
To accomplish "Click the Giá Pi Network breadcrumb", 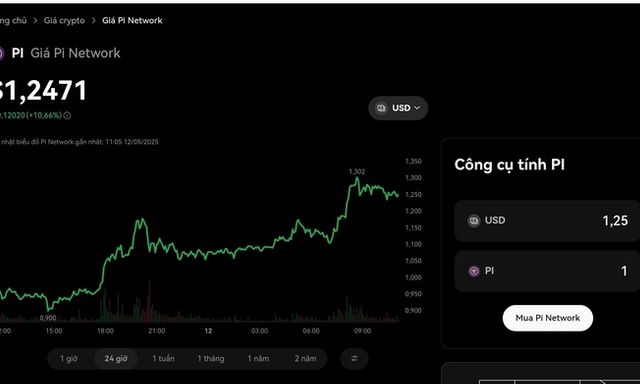I will point(132,20).
